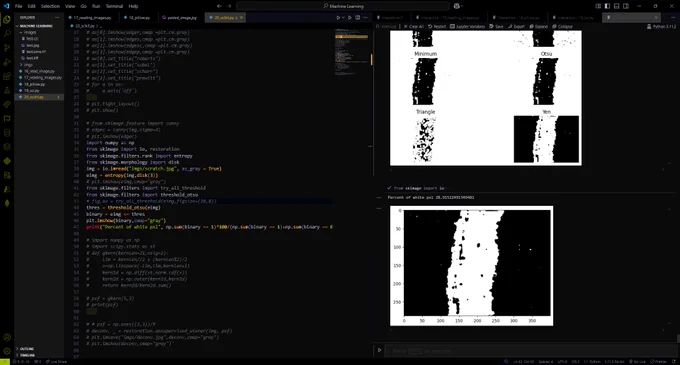Close the active interactive window tab
The image size is (680, 365).
656,18
